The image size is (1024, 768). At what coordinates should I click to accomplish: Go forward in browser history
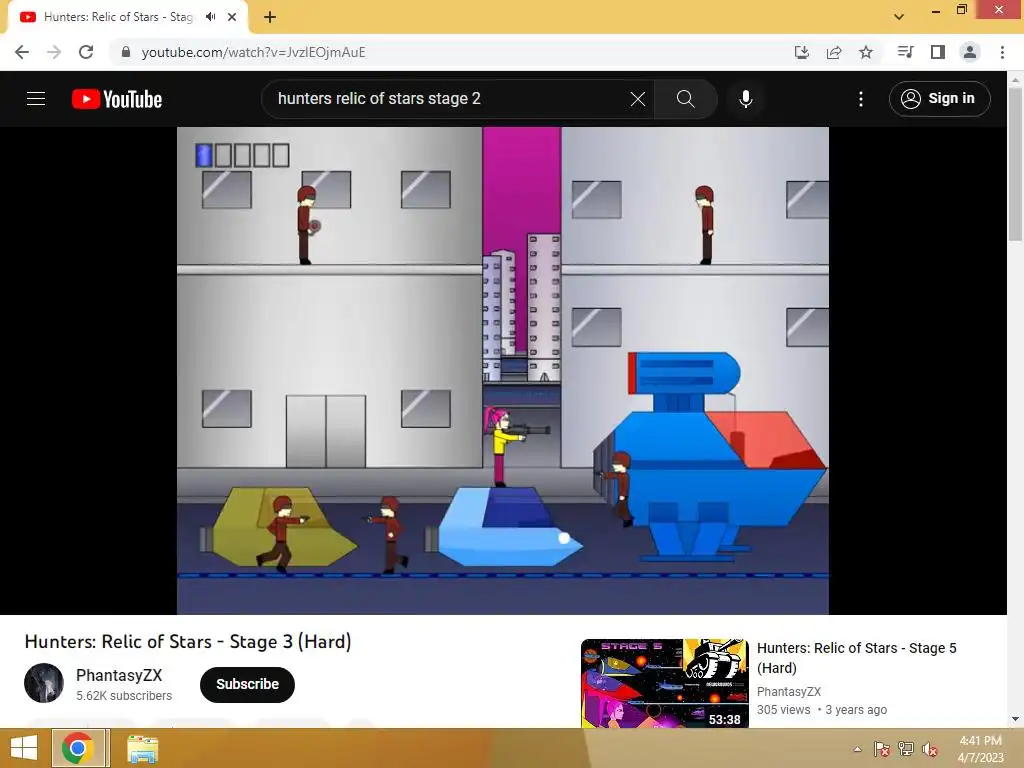coord(54,52)
